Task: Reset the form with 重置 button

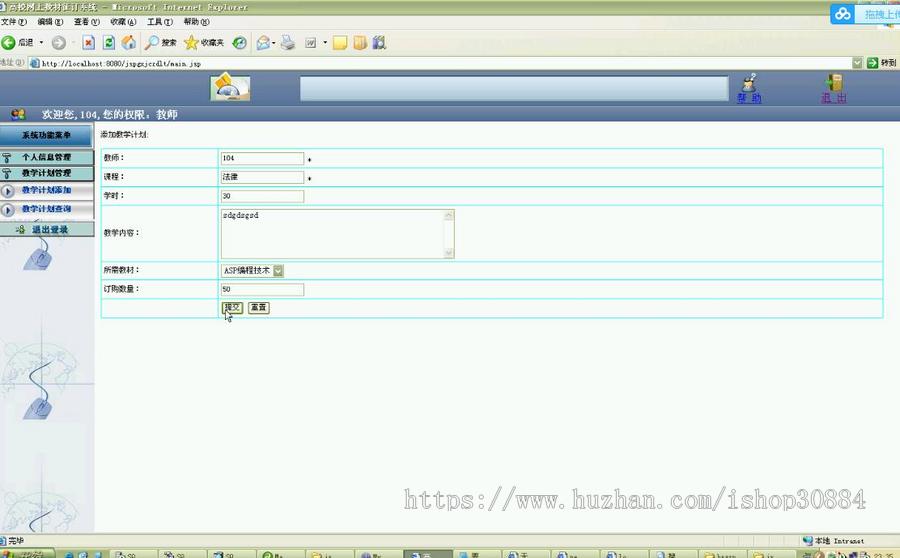Action: tap(259, 308)
